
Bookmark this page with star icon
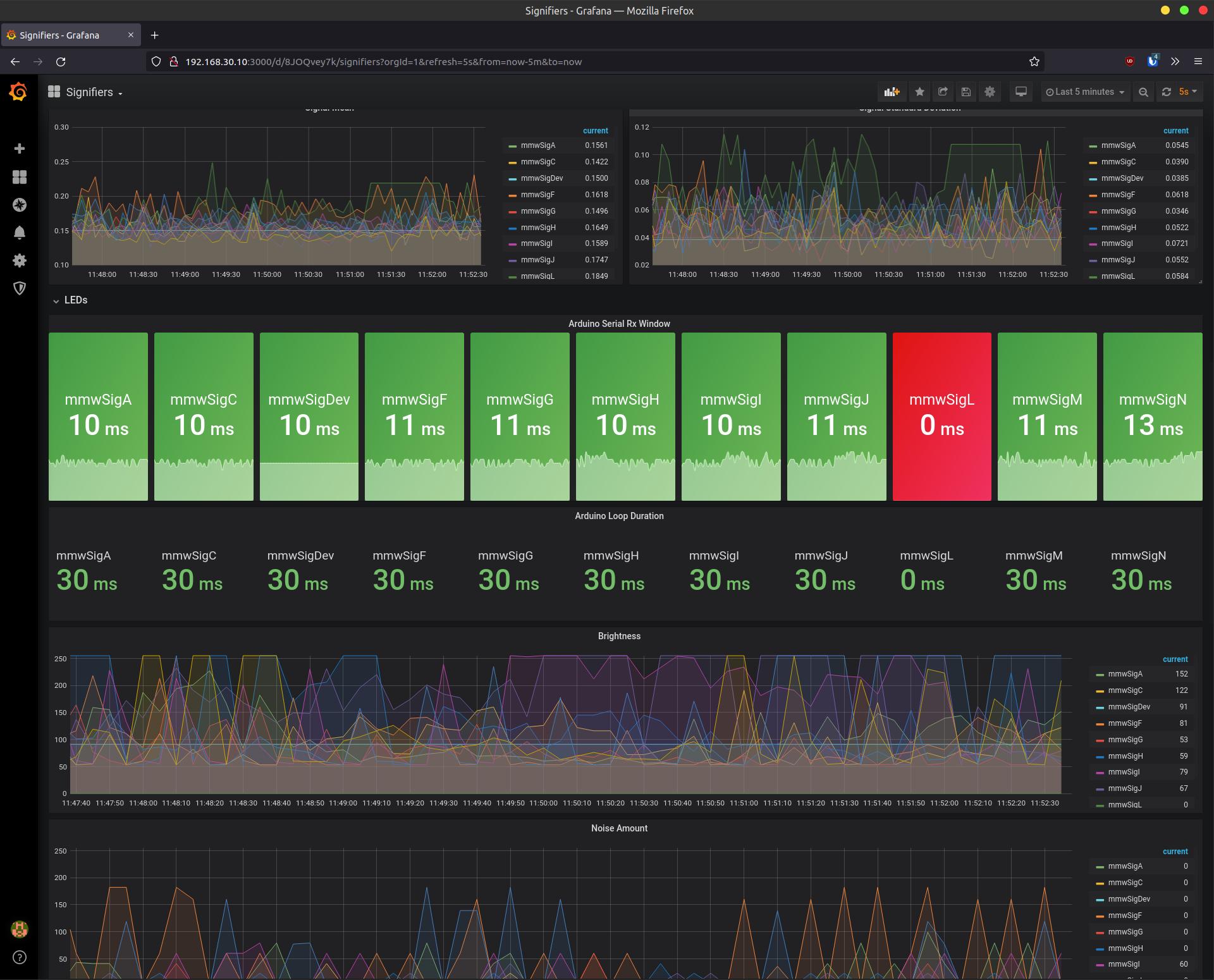pyautogui.click(x=1034, y=61)
